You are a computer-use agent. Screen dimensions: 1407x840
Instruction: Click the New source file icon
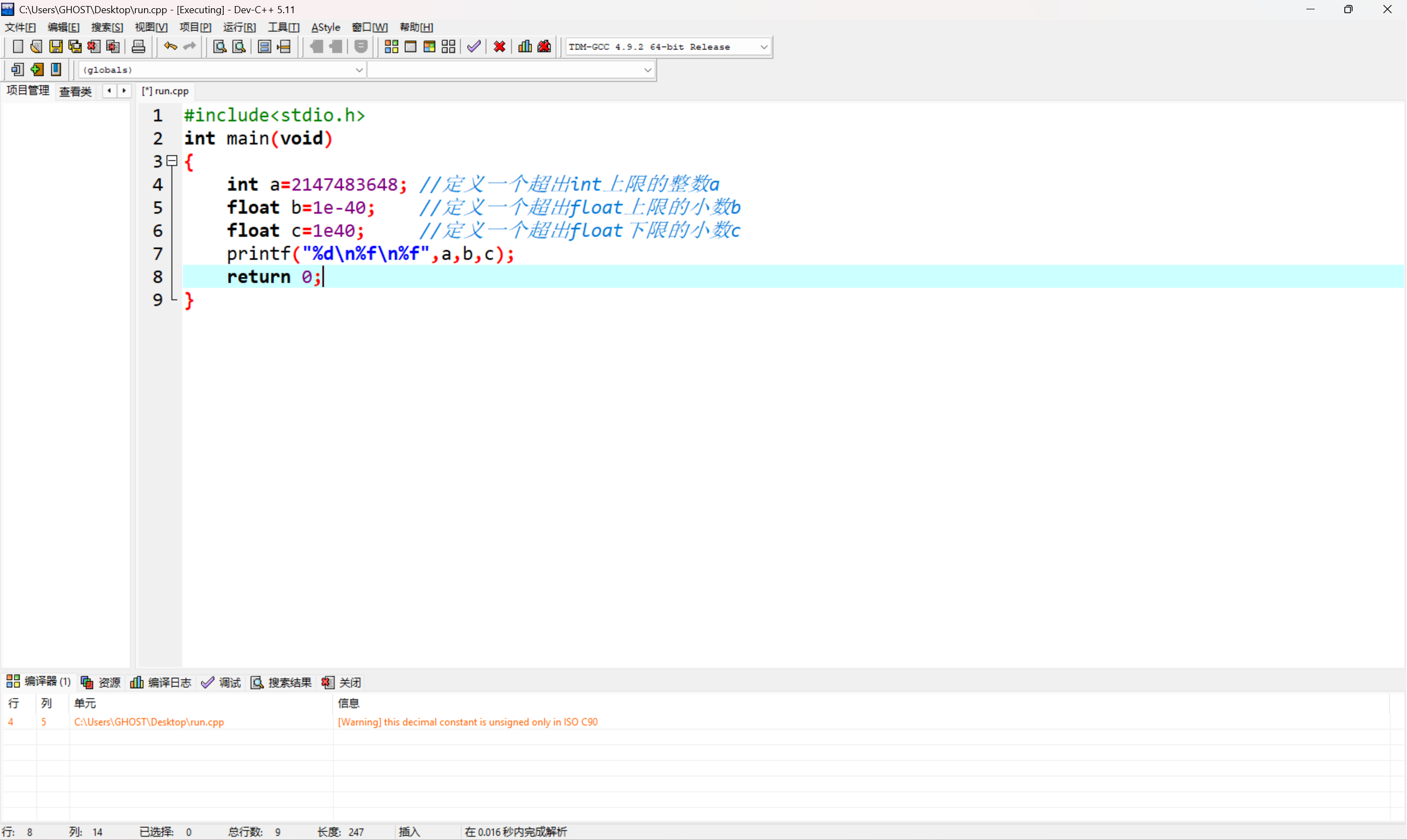18,46
